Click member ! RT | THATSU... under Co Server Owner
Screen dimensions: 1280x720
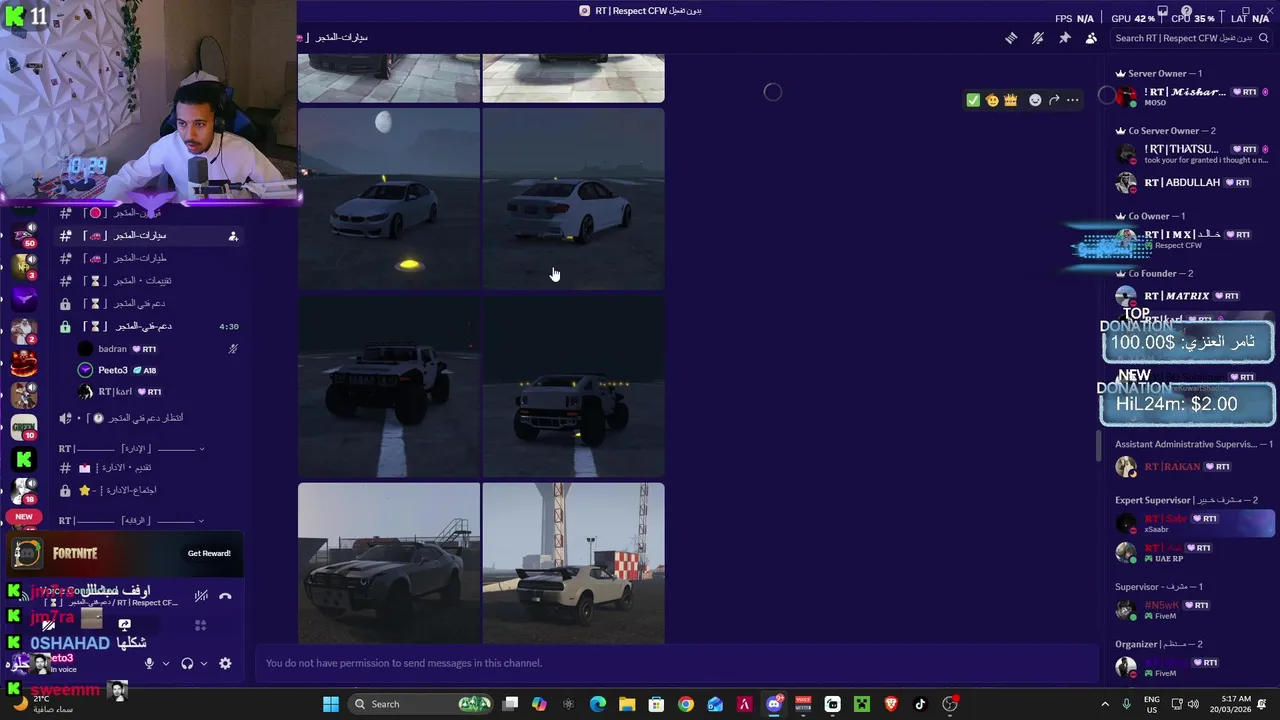pyautogui.click(x=1192, y=154)
